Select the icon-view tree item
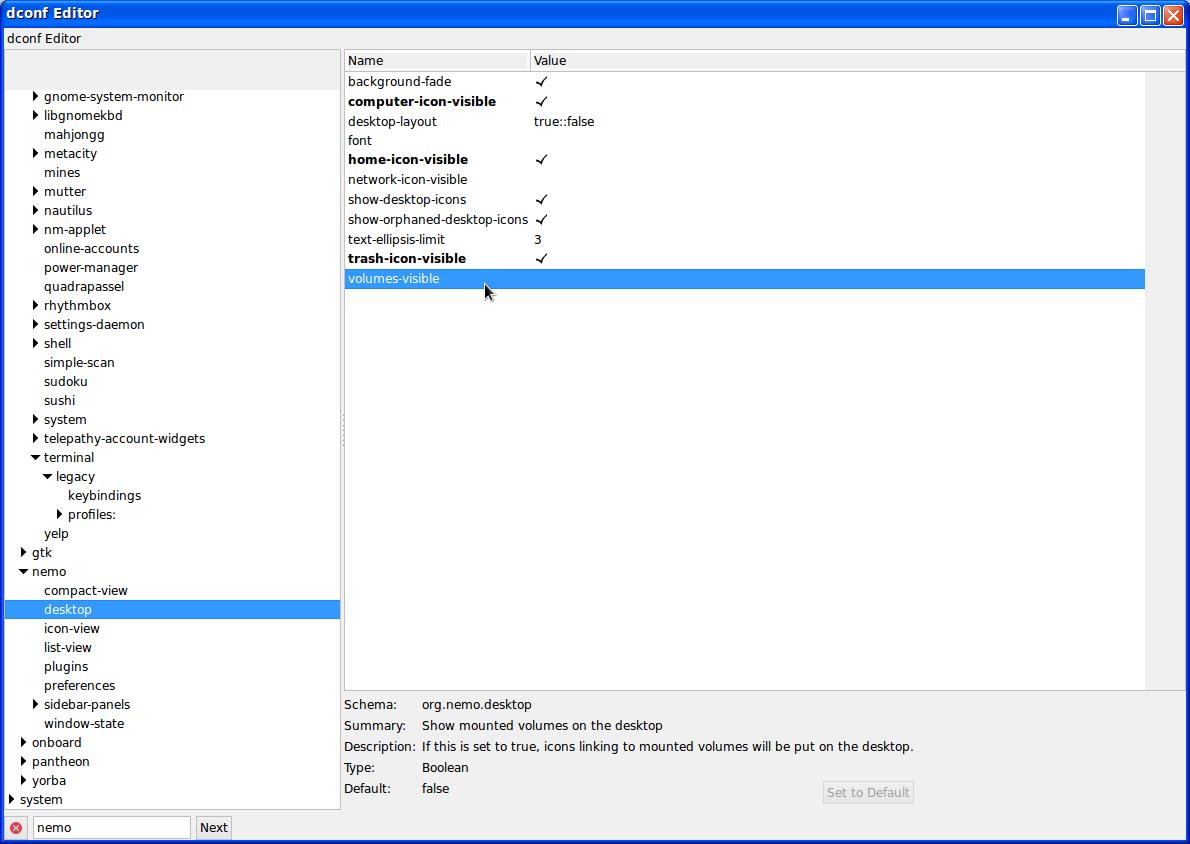The image size is (1190, 844). [x=72, y=629]
